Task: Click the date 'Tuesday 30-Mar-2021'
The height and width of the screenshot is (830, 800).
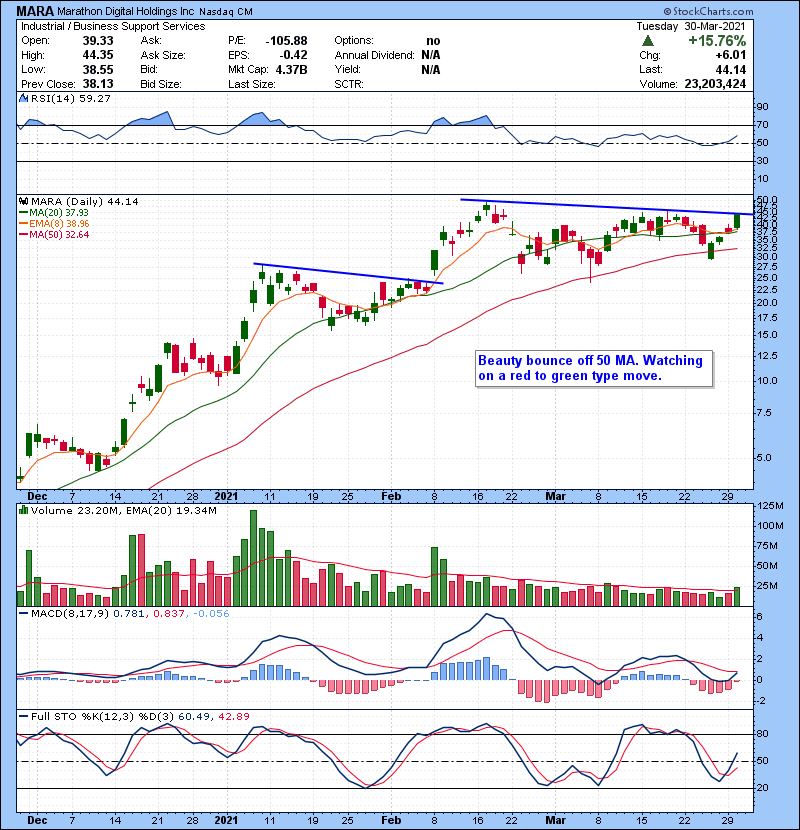Action: [x=690, y=26]
